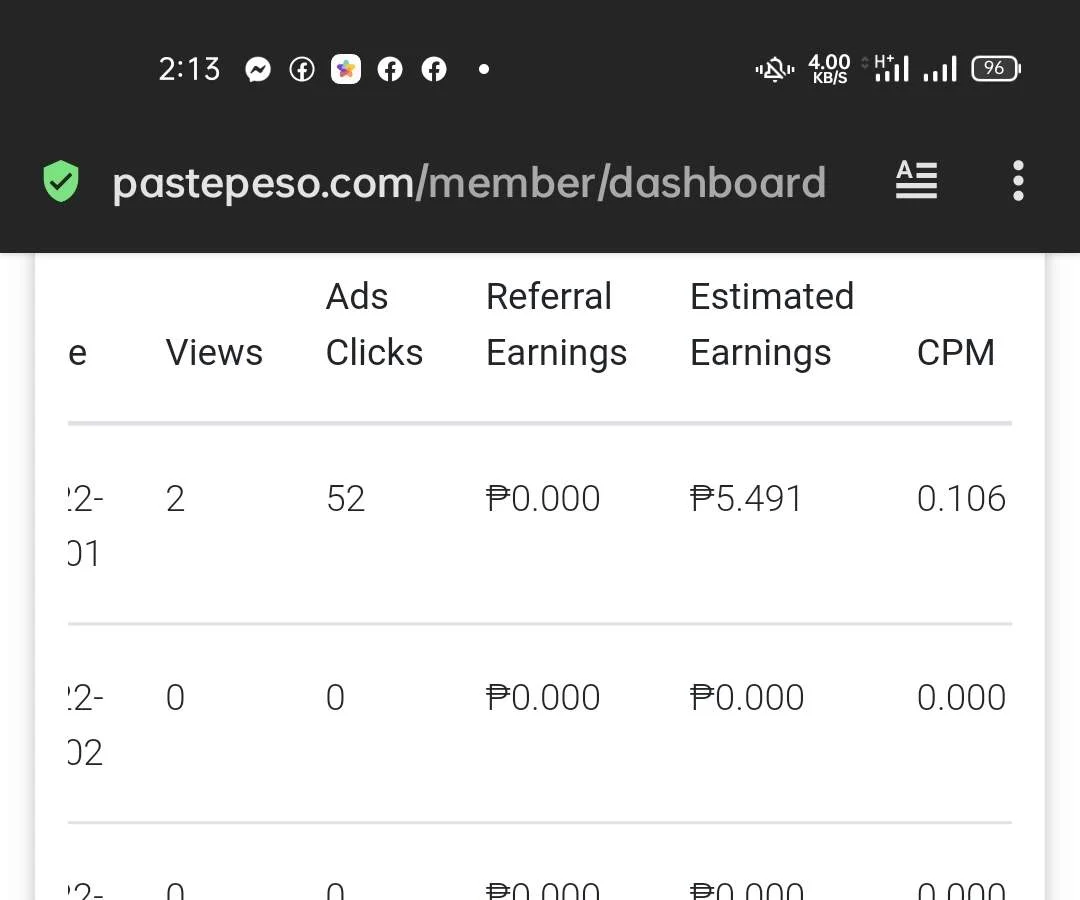
Task: Tap the Referral Earnings column header
Action: coord(557,325)
